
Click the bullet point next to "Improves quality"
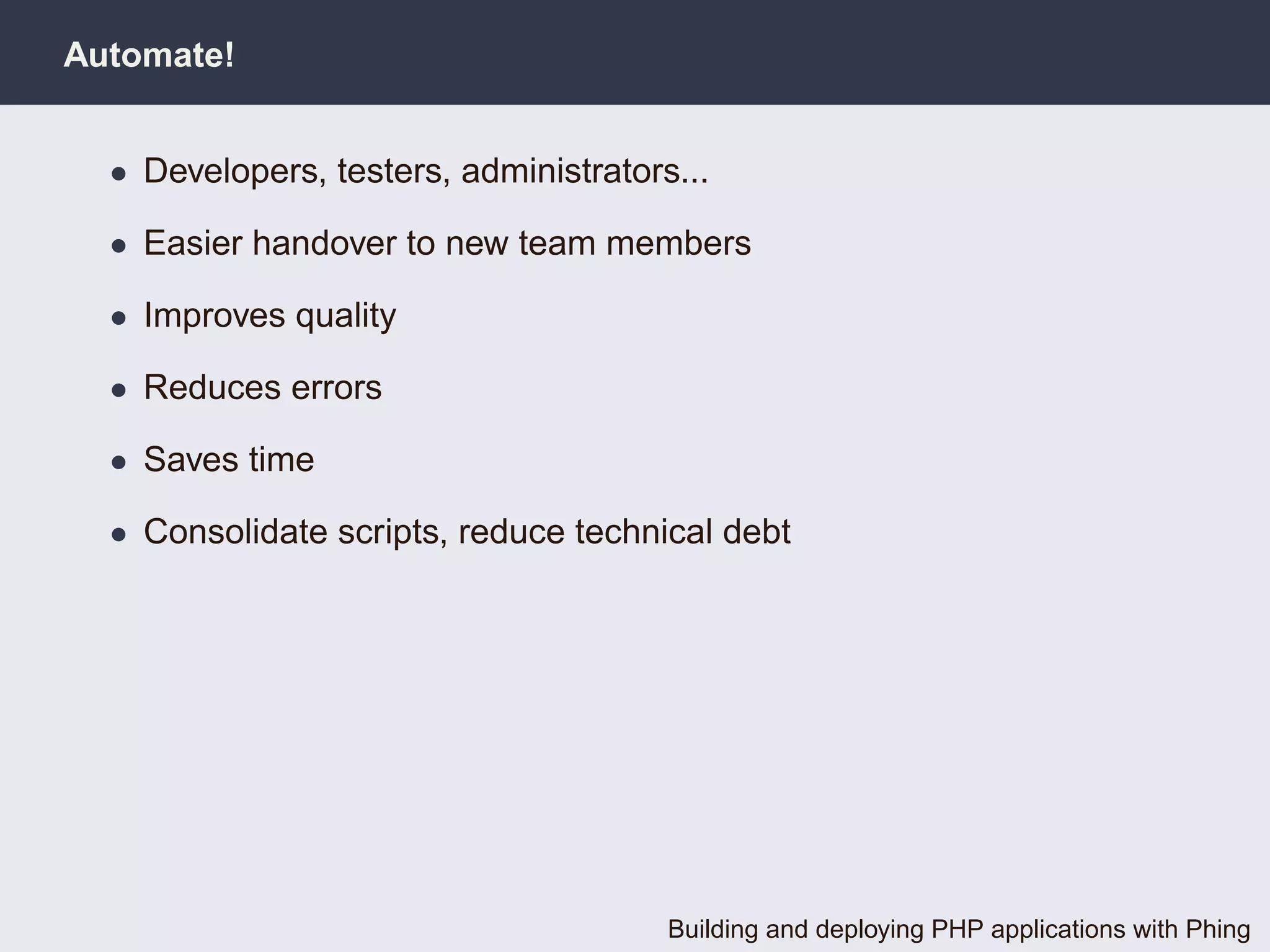click(118, 318)
